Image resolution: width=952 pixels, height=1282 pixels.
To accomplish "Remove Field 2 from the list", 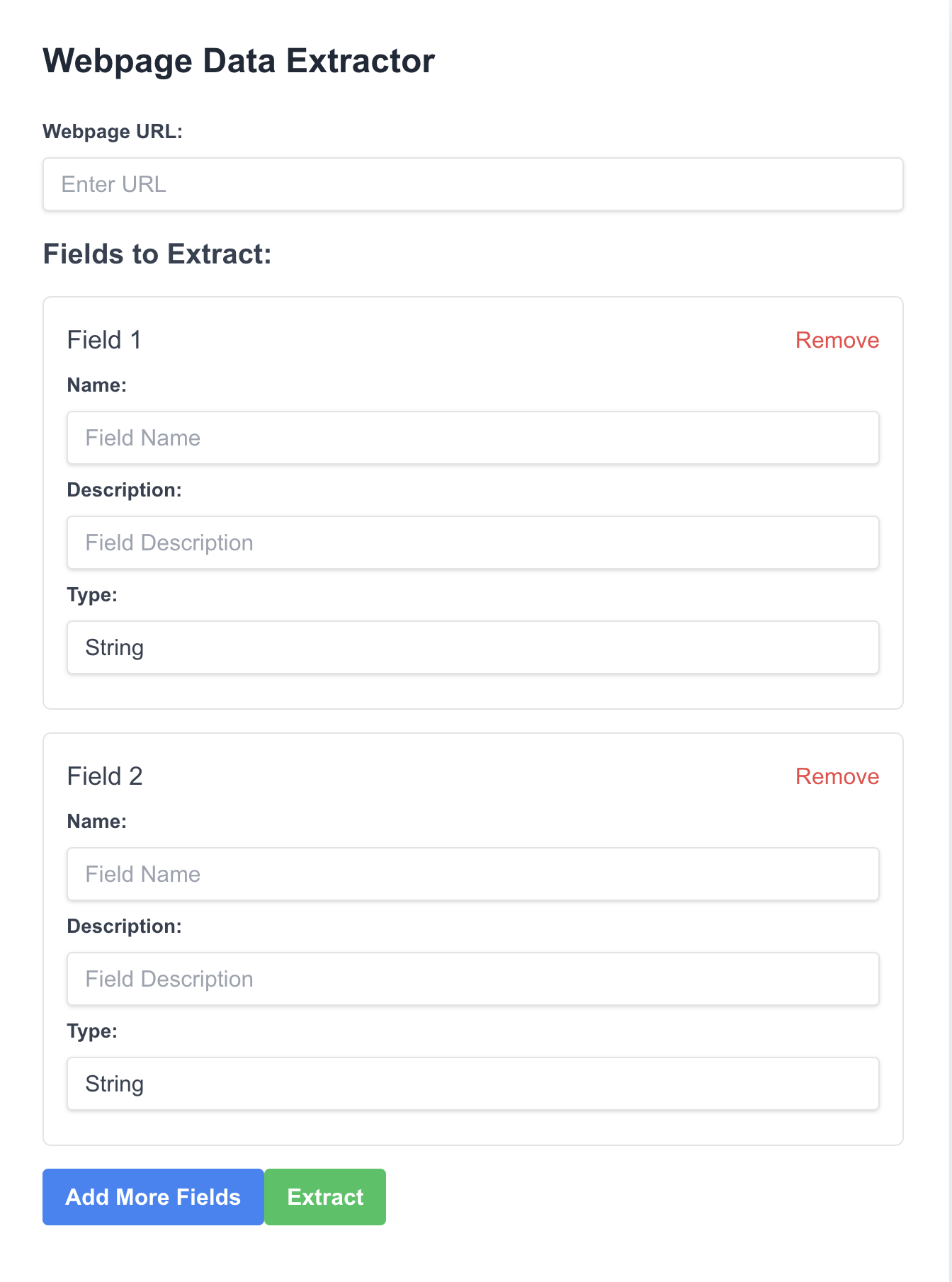I will pos(837,776).
